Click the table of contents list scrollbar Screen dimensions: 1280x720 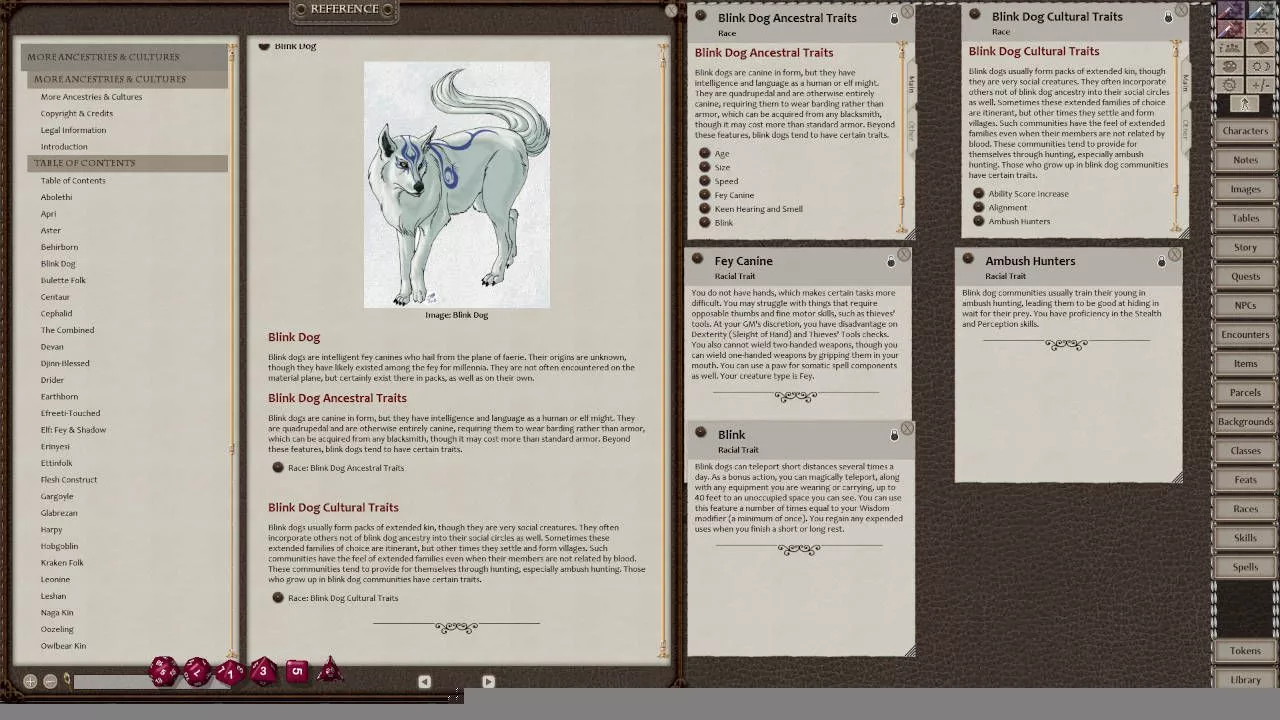click(234, 350)
